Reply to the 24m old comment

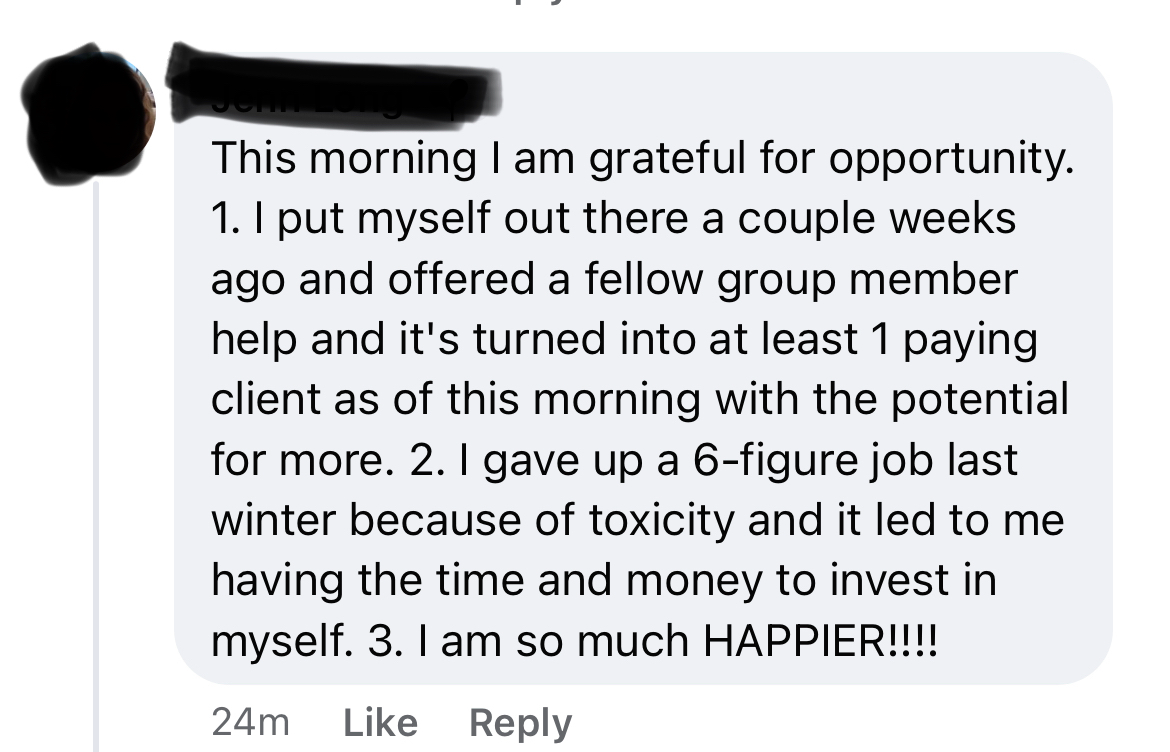click(520, 724)
